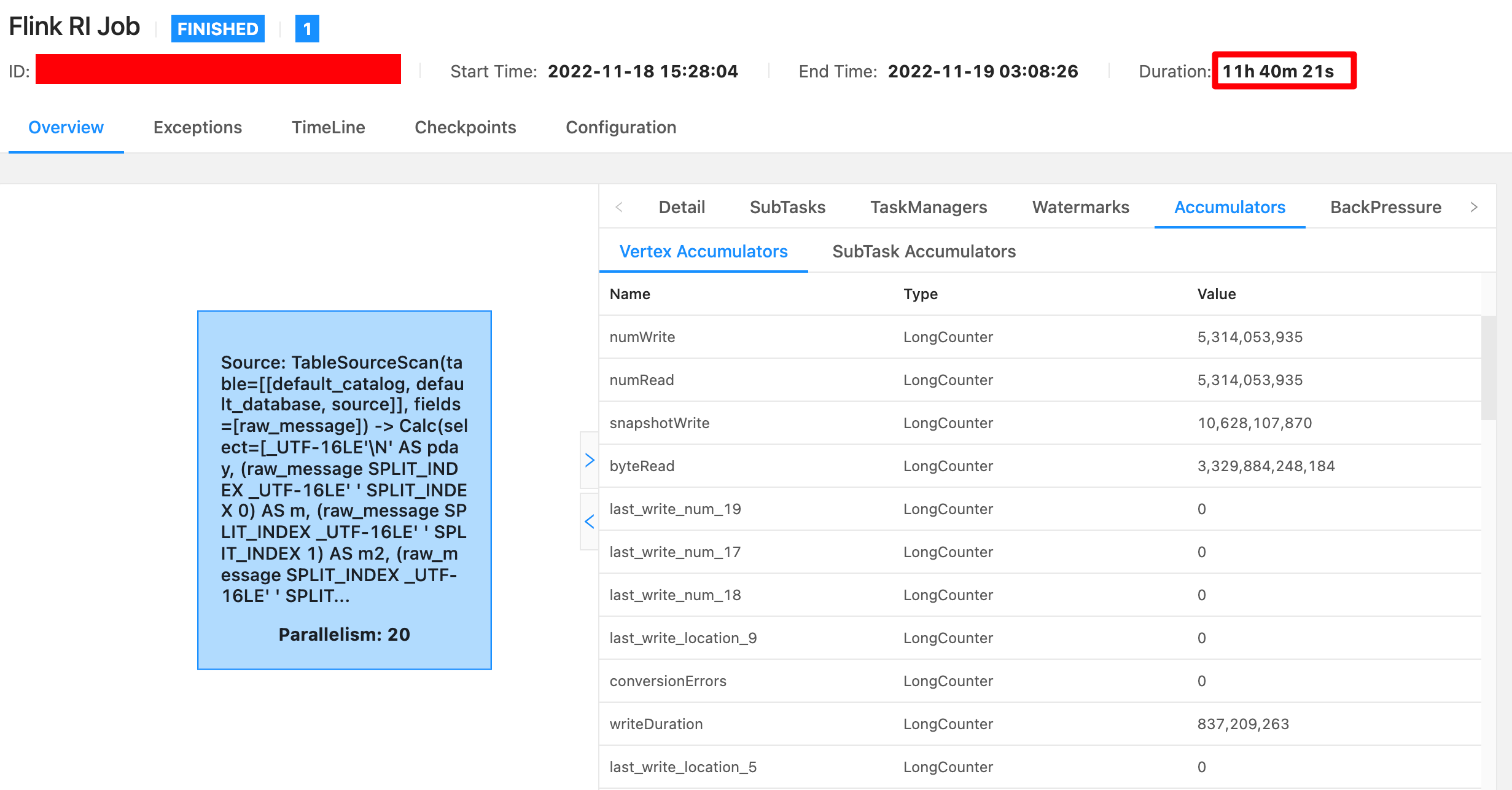Image resolution: width=1512 pixels, height=790 pixels.
Task: Show more tabs with the right arrow
Action: coord(1474,207)
